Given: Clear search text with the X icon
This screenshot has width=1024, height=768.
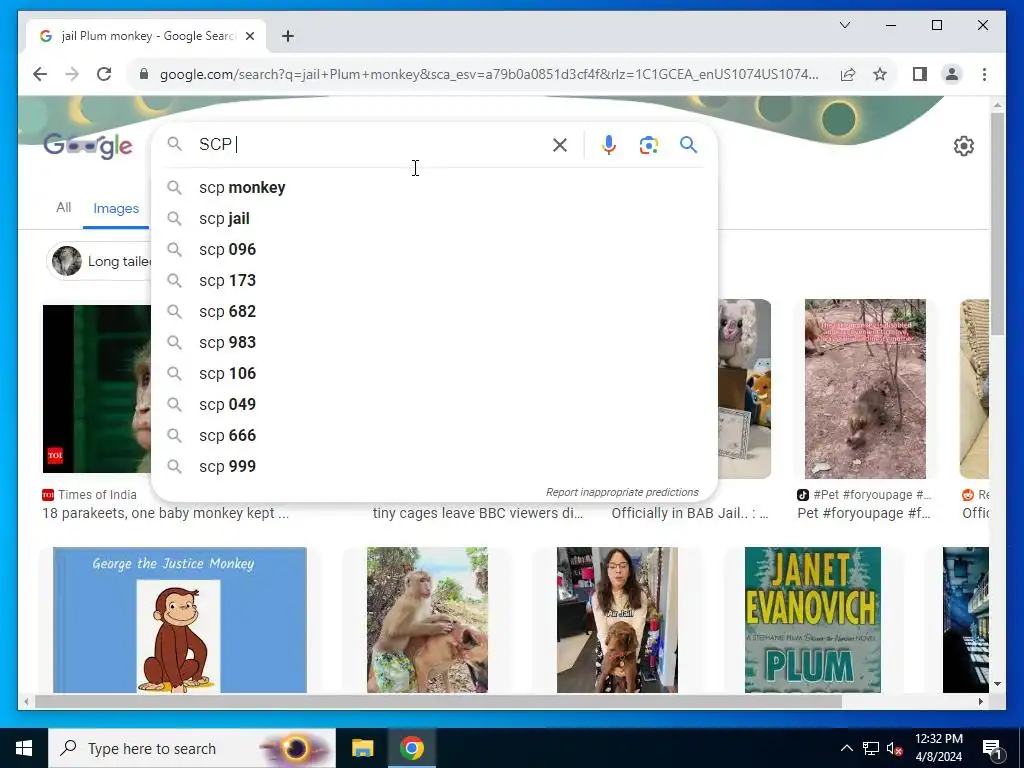Looking at the screenshot, I should coord(560,145).
